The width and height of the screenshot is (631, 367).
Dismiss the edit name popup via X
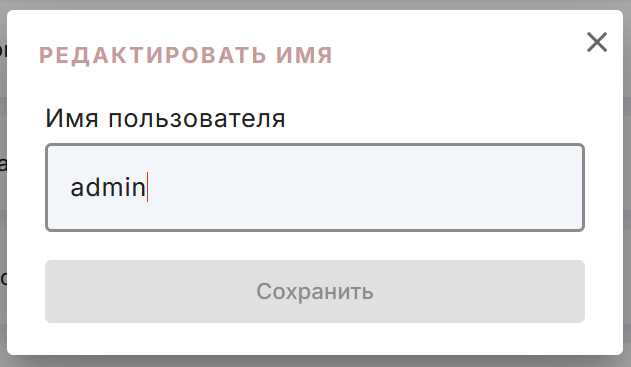(x=596, y=42)
